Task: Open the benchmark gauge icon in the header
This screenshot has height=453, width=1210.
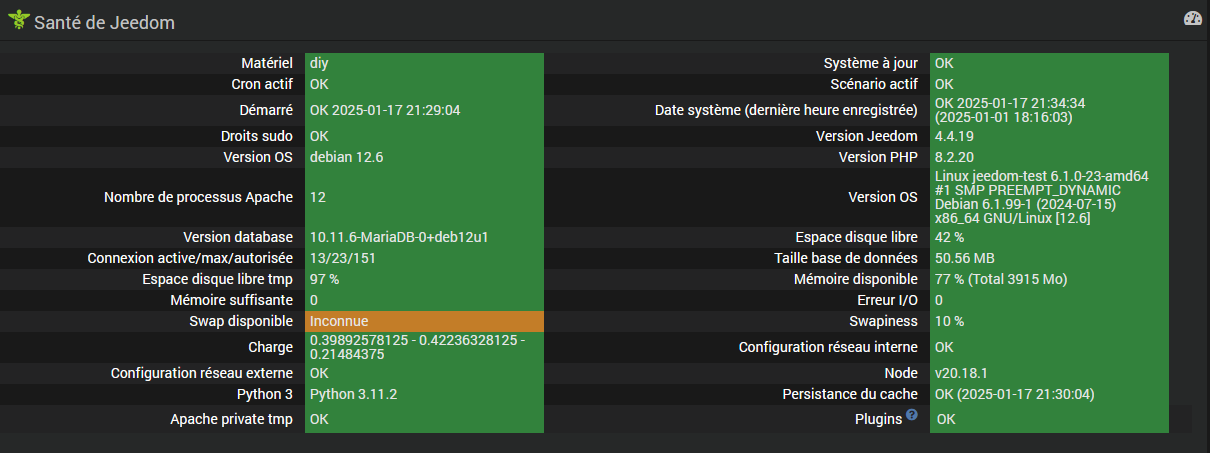Action: click(x=1192, y=19)
